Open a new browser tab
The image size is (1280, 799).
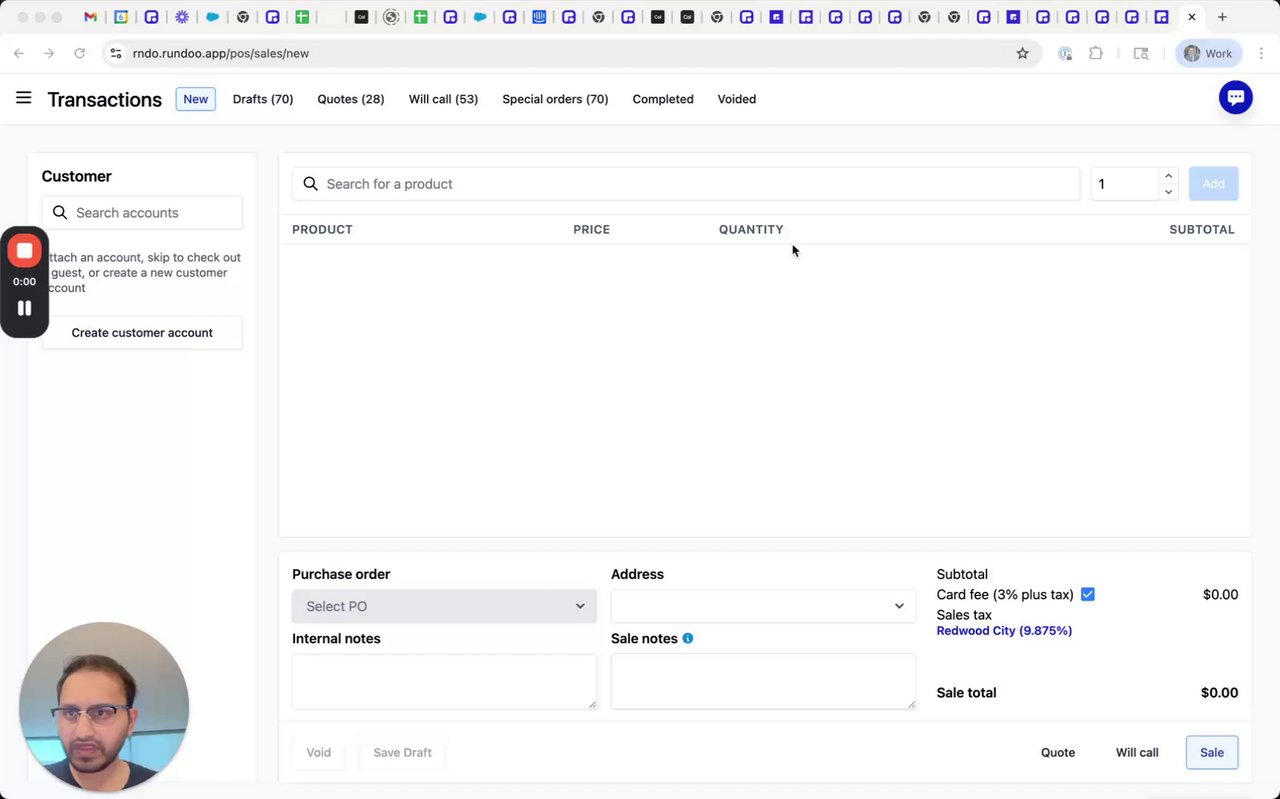1222,17
